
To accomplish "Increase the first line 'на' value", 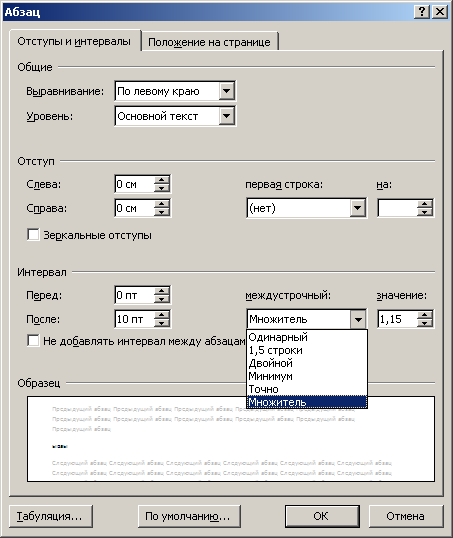I will 425,204.
